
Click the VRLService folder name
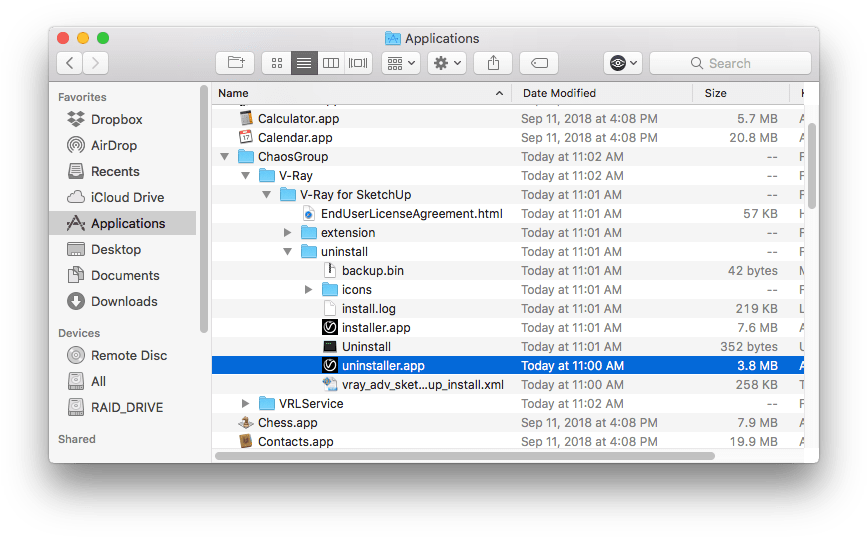(311, 404)
